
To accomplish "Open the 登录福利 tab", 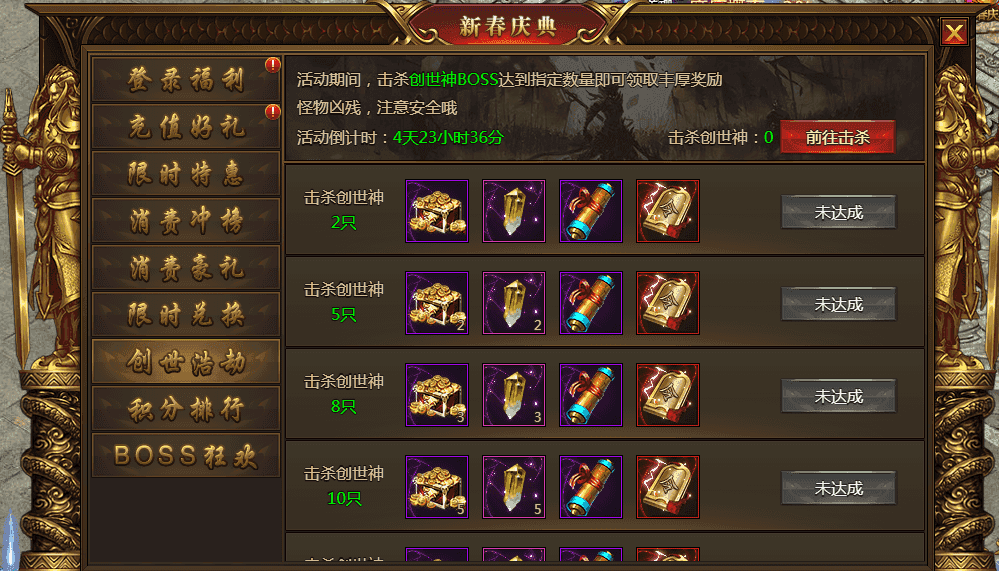I will pos(186,79).
